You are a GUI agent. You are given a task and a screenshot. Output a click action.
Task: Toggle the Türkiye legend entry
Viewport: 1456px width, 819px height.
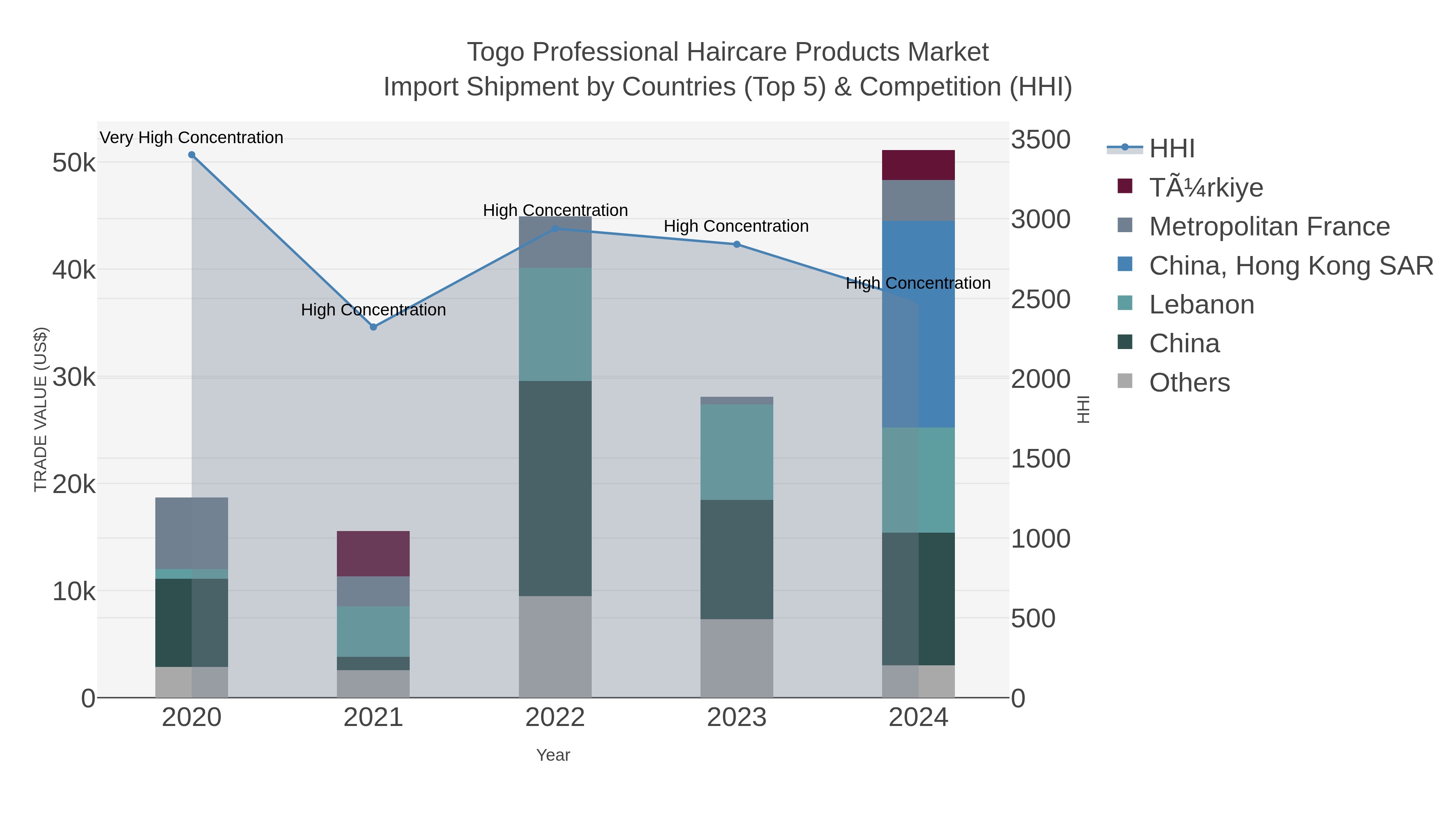[1190, 187]
